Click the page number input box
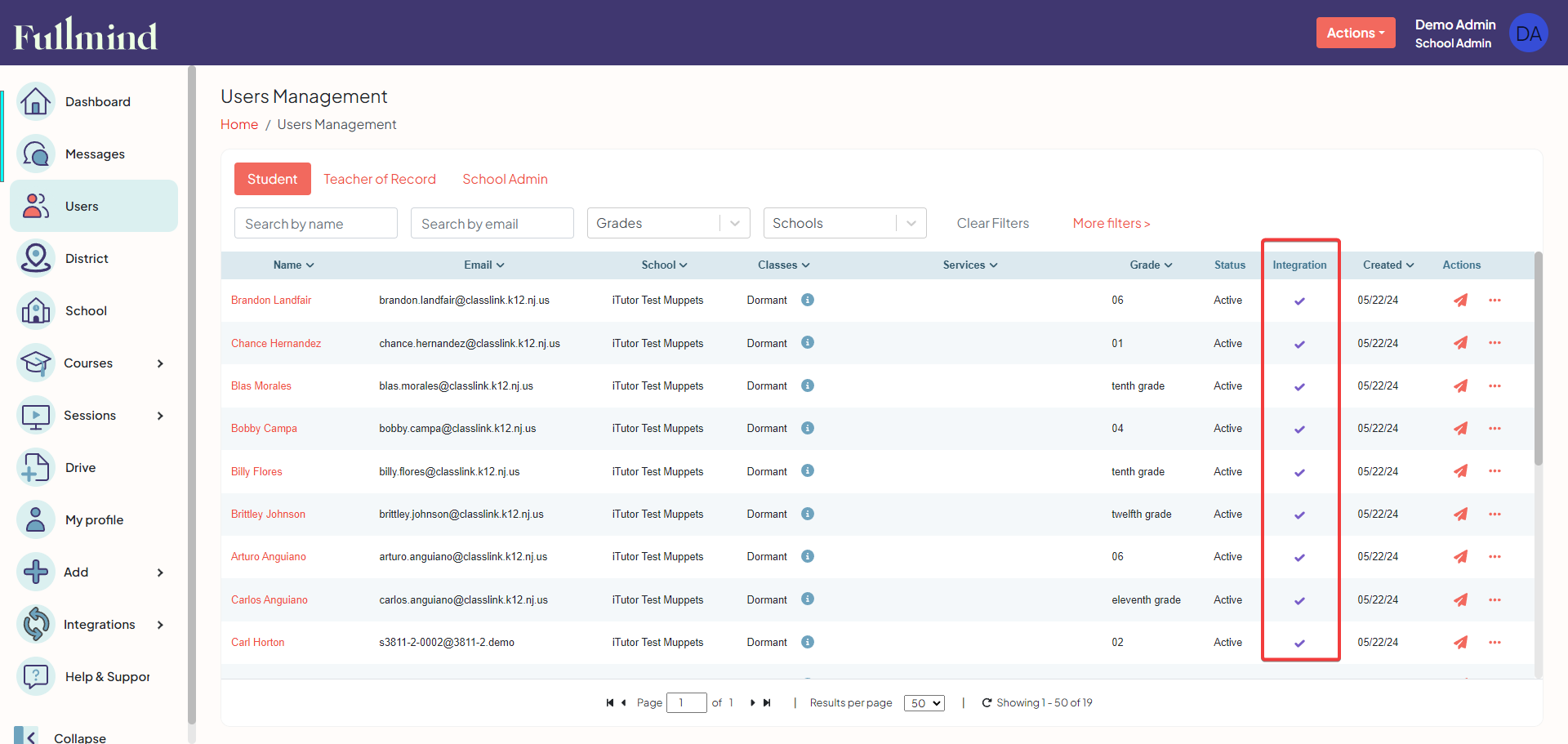 687,702
